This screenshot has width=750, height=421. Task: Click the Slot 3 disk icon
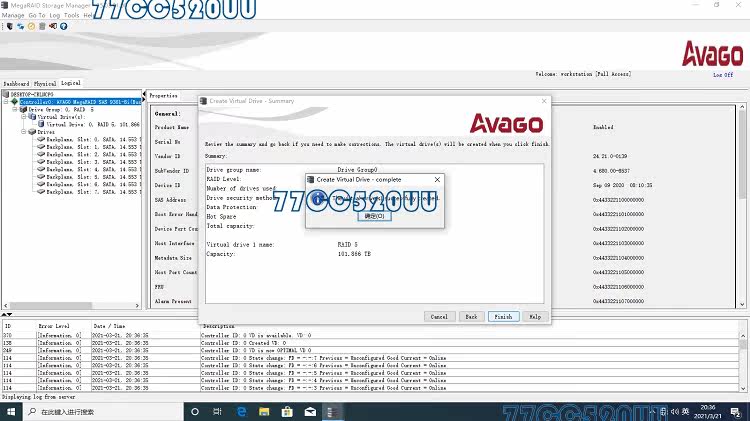[x=41, y=162]
